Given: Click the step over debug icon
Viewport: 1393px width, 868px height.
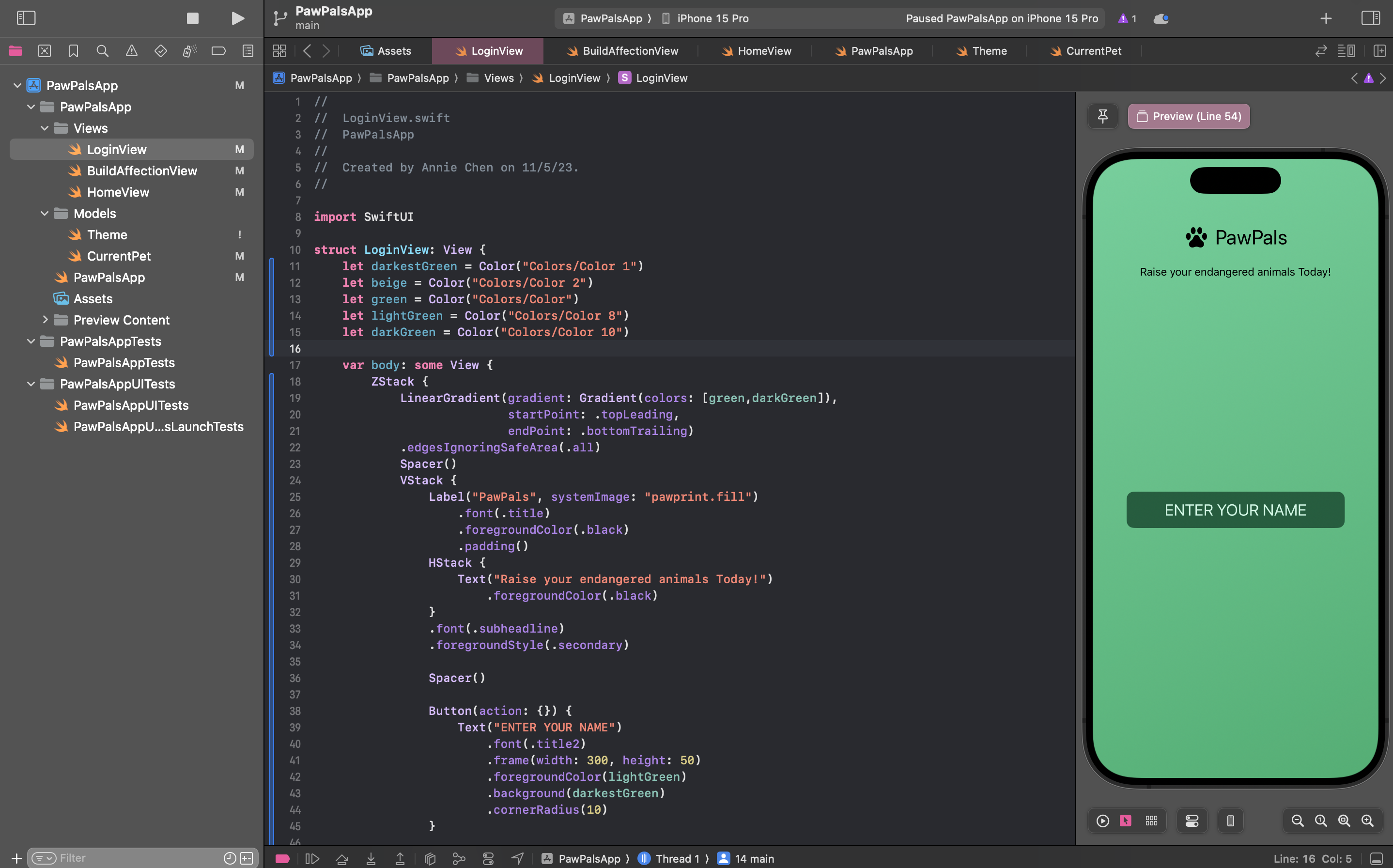Looking at the screenshot, I should coord(342,859).
